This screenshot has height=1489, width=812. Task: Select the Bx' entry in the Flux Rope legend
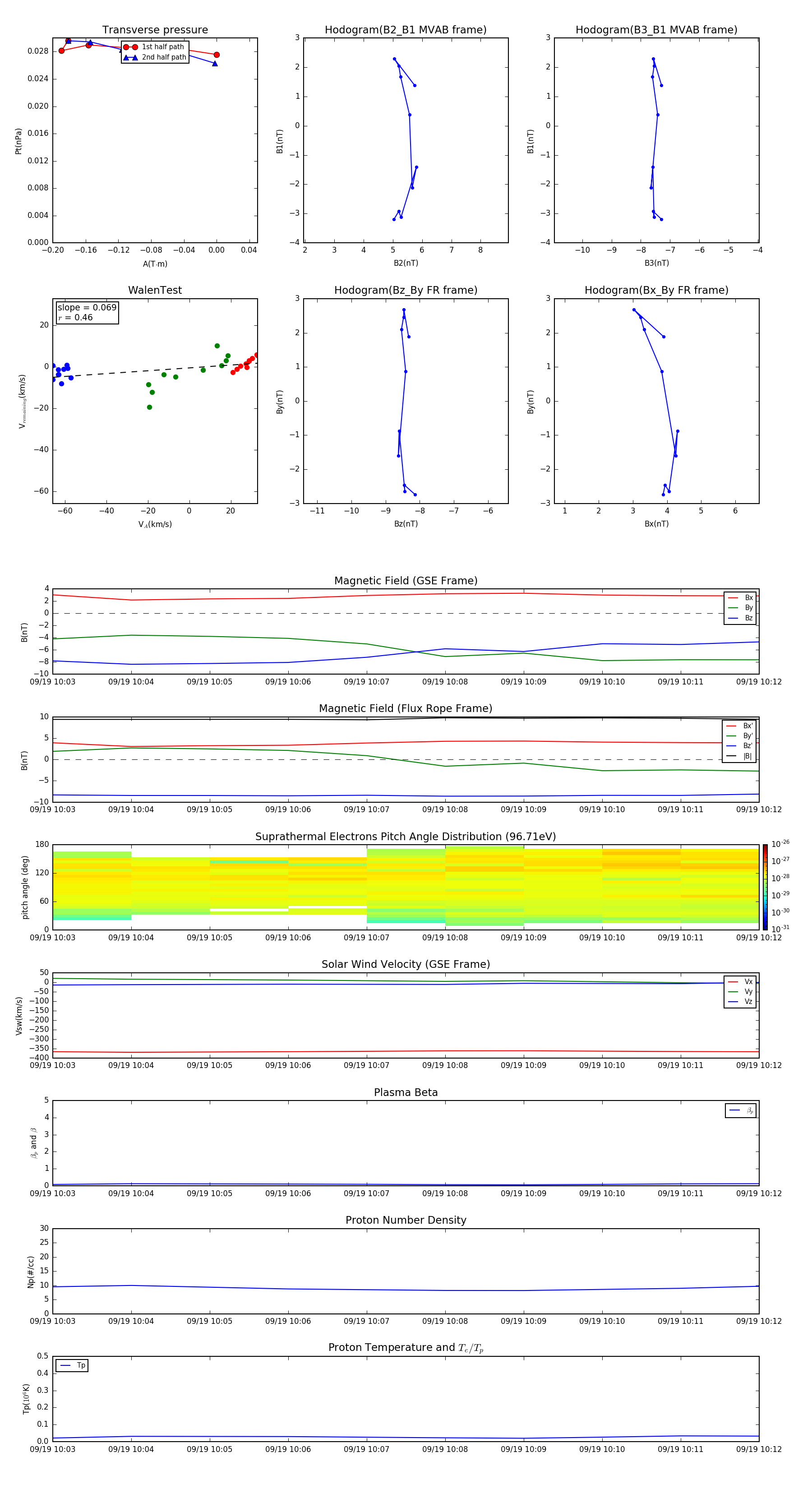tap(739, 726)
